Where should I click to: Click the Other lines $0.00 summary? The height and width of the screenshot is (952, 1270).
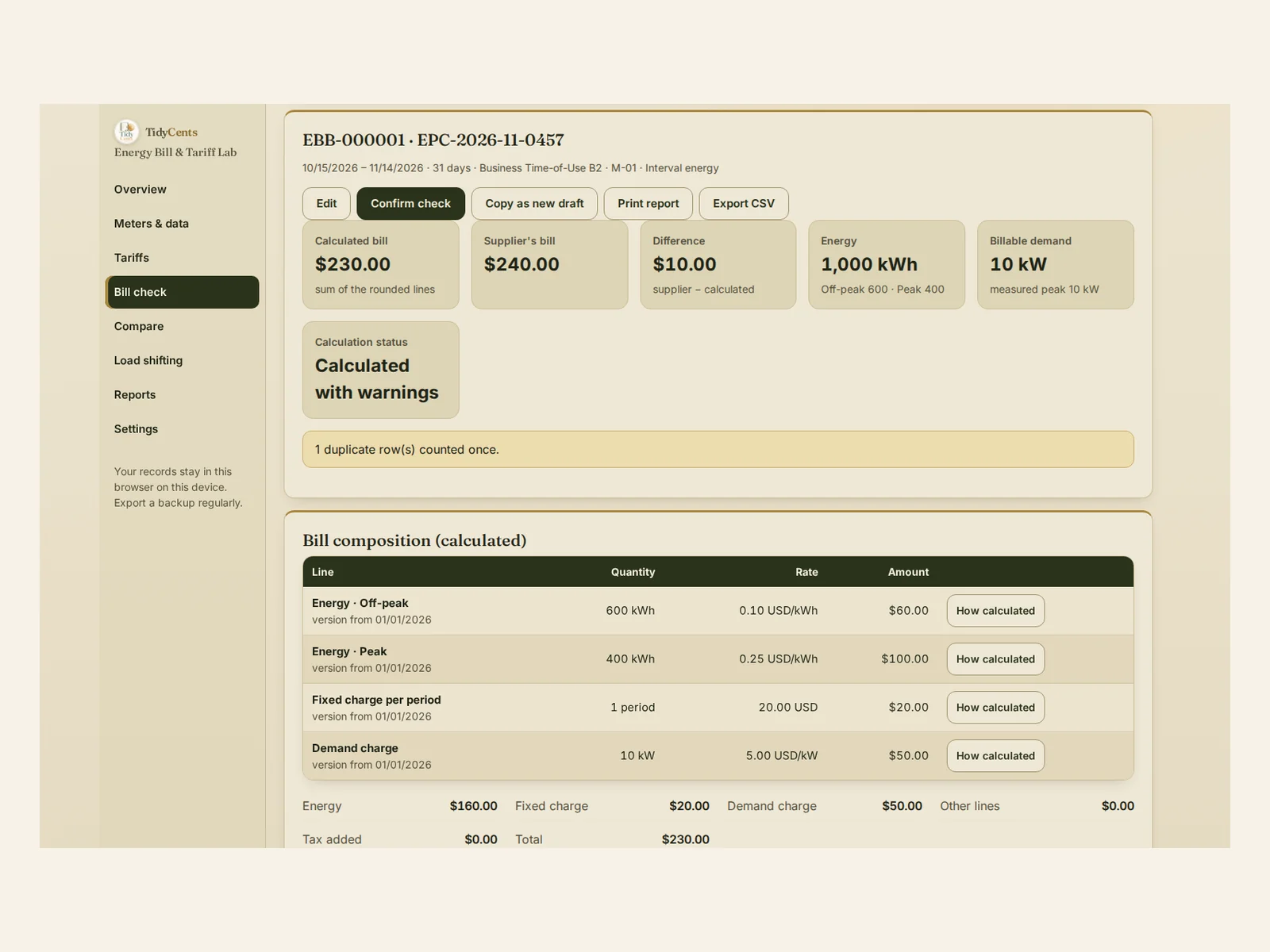pyautogui.click(x=1037, y=806)
